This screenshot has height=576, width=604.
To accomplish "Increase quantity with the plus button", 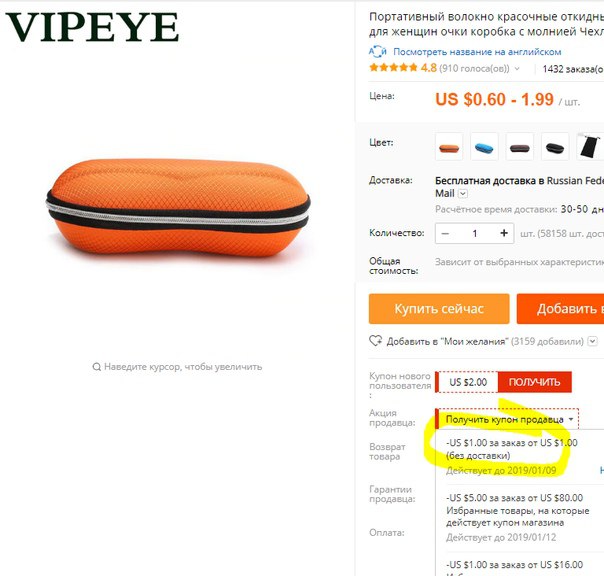I will point(504,233).
